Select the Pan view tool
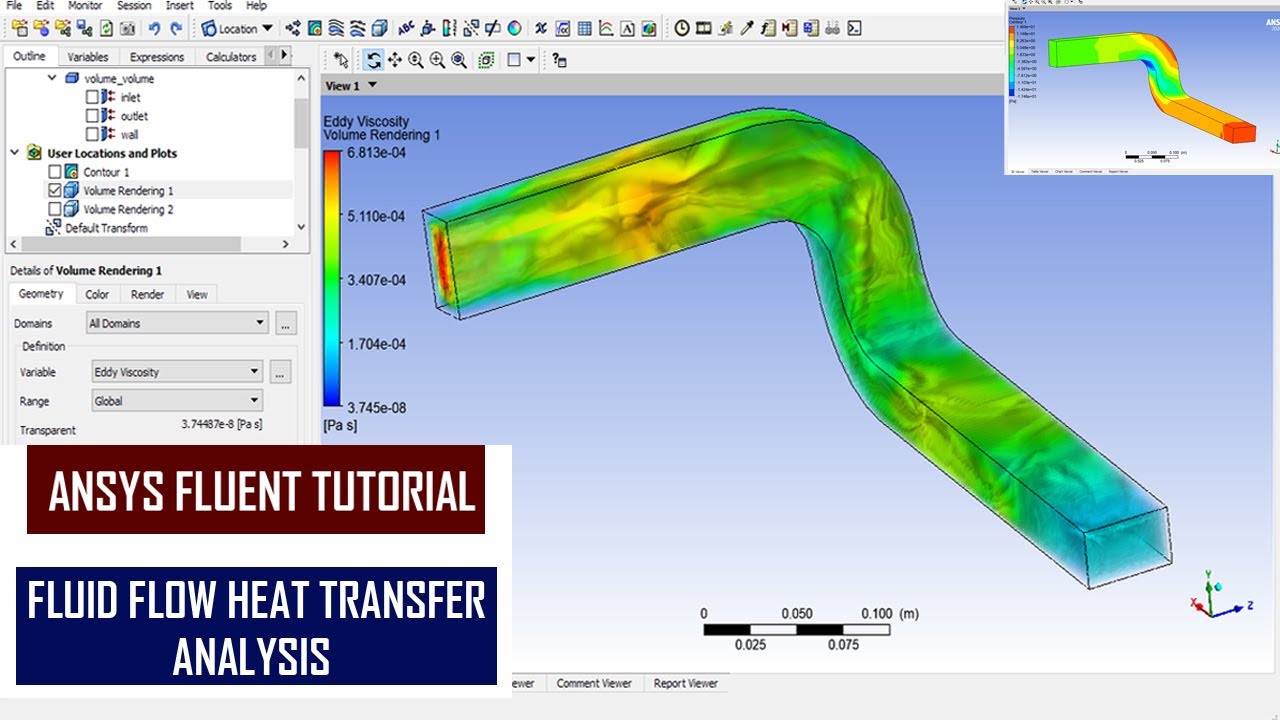1280x720 pixels. pos(395,60)
